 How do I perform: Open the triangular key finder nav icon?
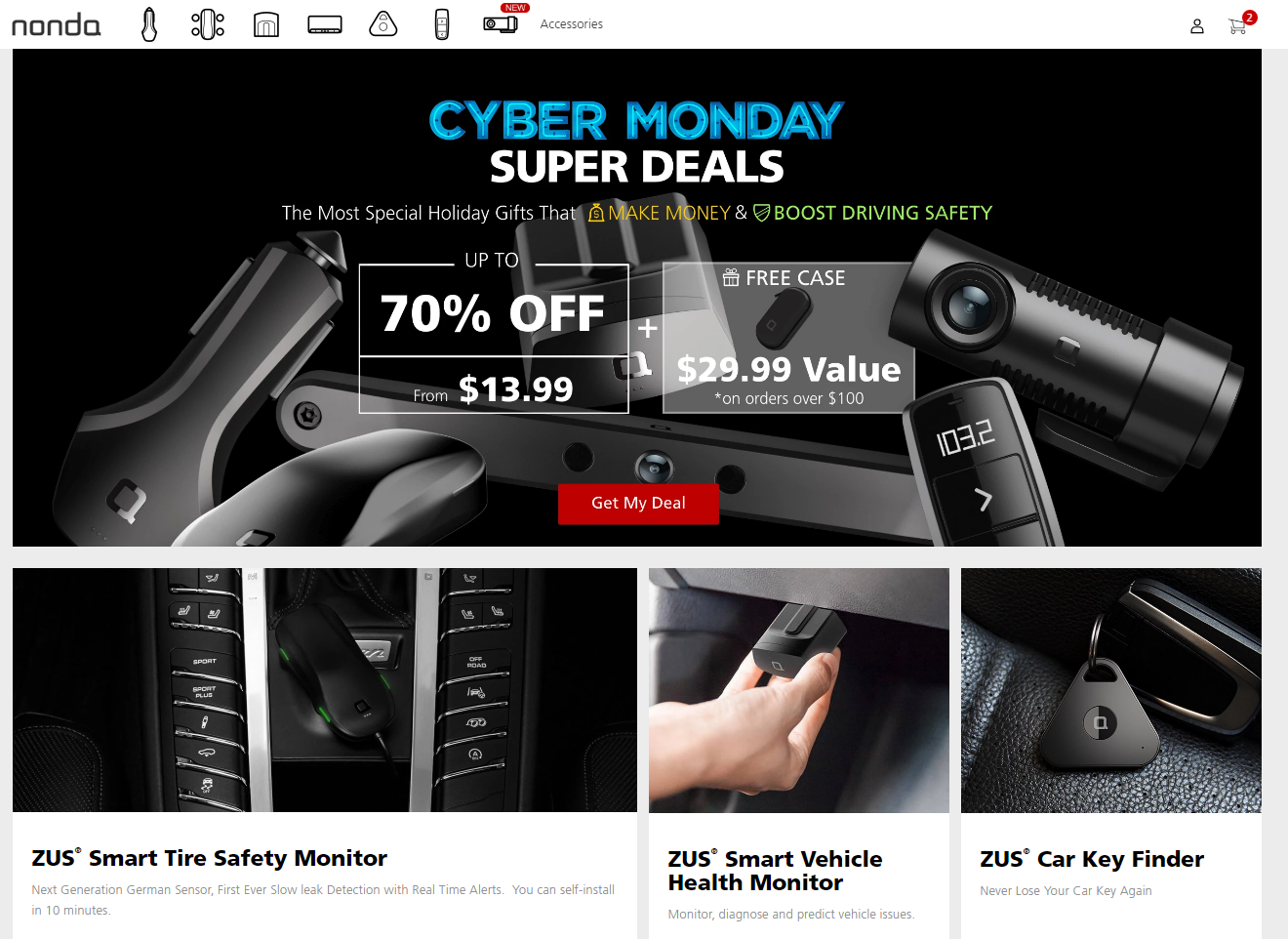click(383, 24)
